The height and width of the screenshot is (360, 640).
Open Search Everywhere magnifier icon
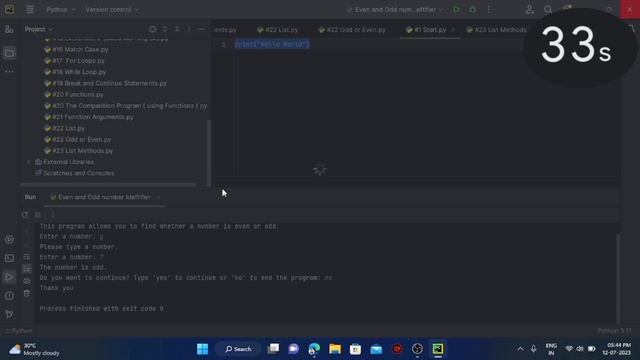click(x=548, y=9)
